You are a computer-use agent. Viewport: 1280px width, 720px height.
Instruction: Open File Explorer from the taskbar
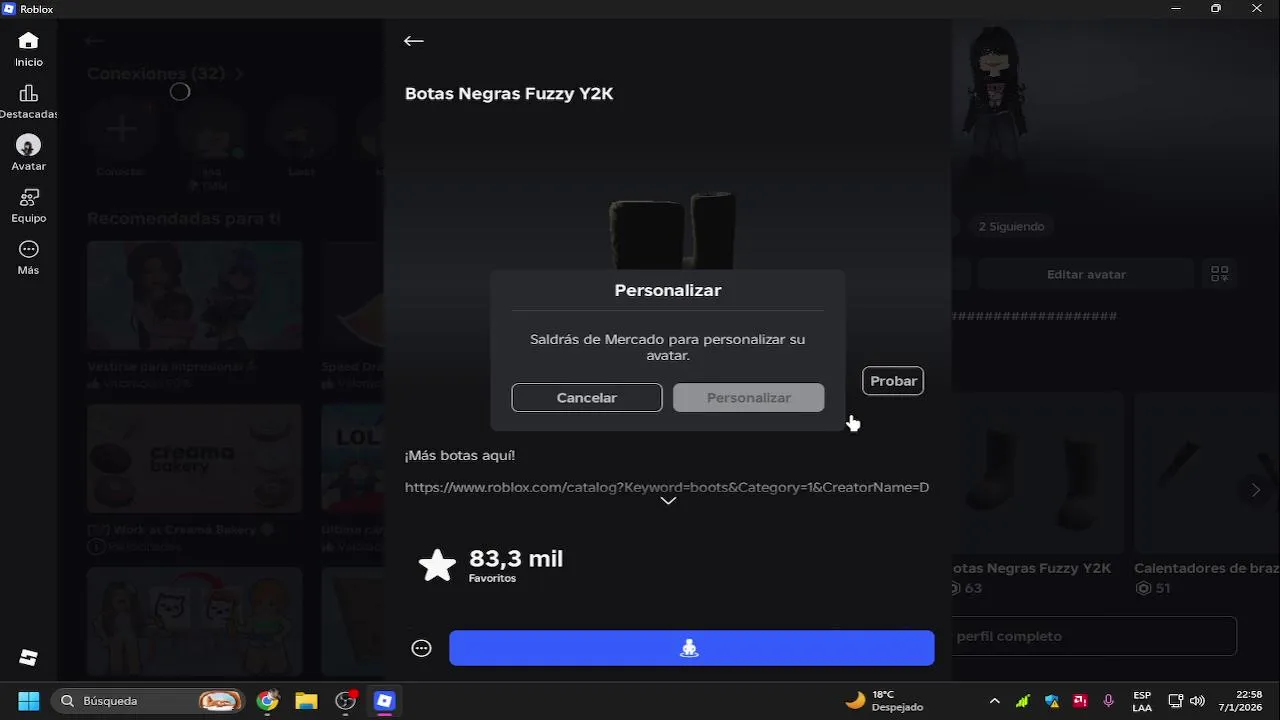tap(306, 701)
